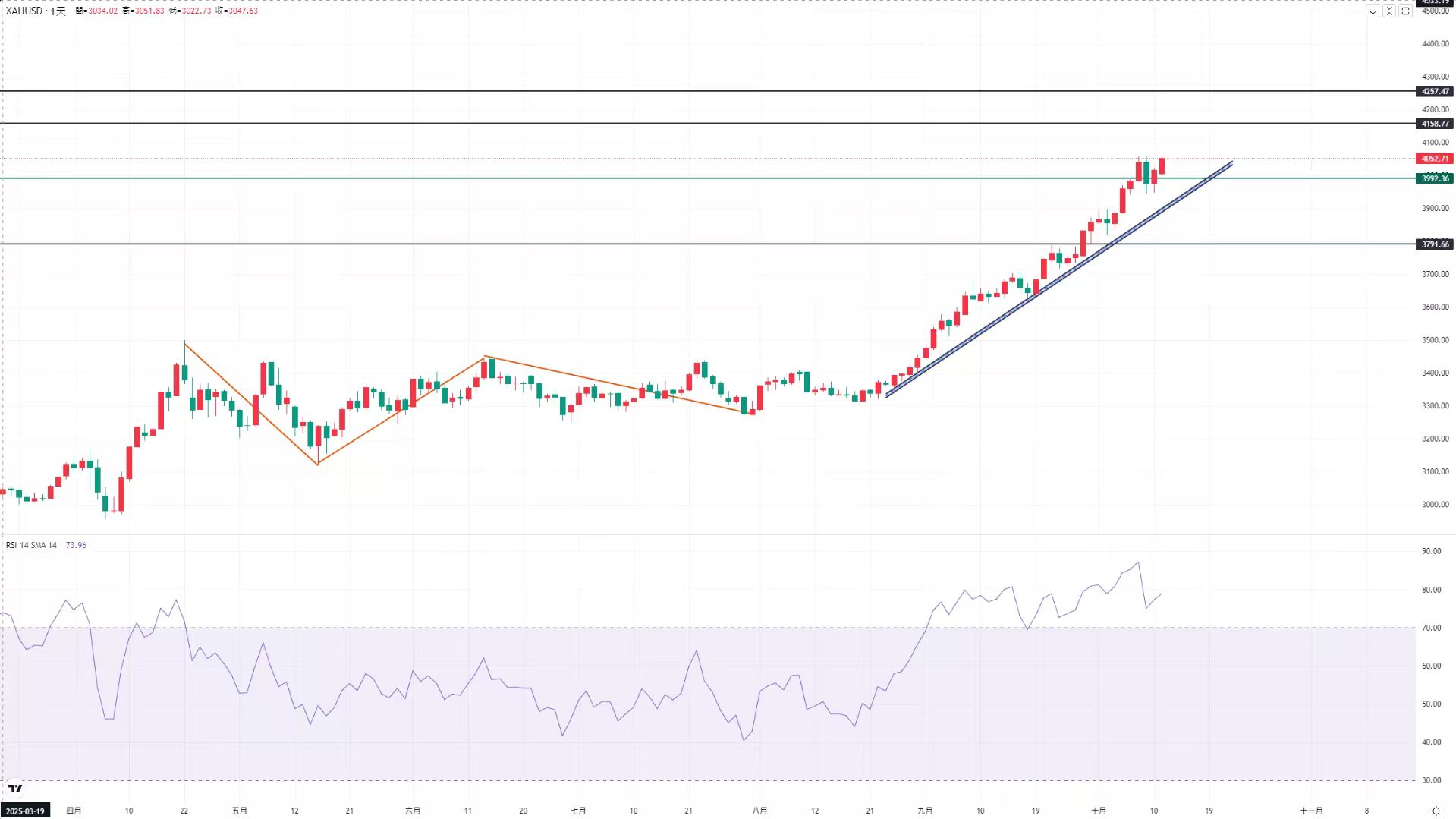1456x819 pixels.
Task: Click the 2025-03-19 date label
Action: pos(25,811)
